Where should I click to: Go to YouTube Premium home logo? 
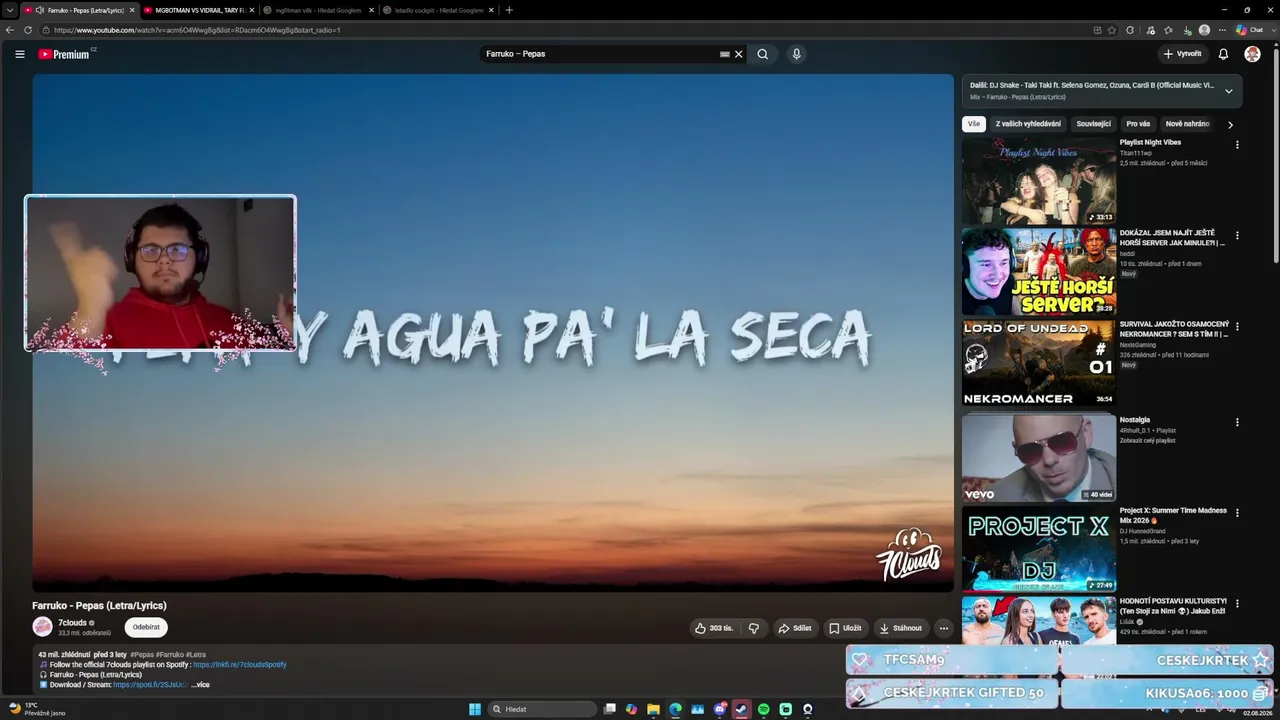pos(66,54)
